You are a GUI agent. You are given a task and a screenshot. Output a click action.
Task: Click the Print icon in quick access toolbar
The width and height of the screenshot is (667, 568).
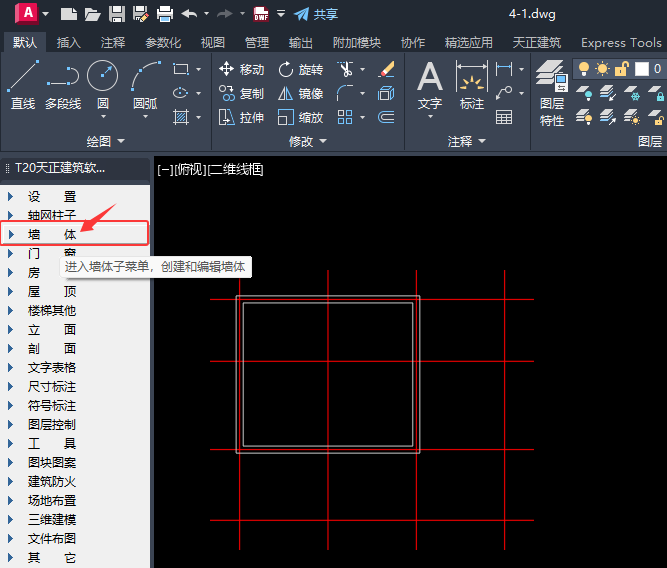click(x=165, y=14)
